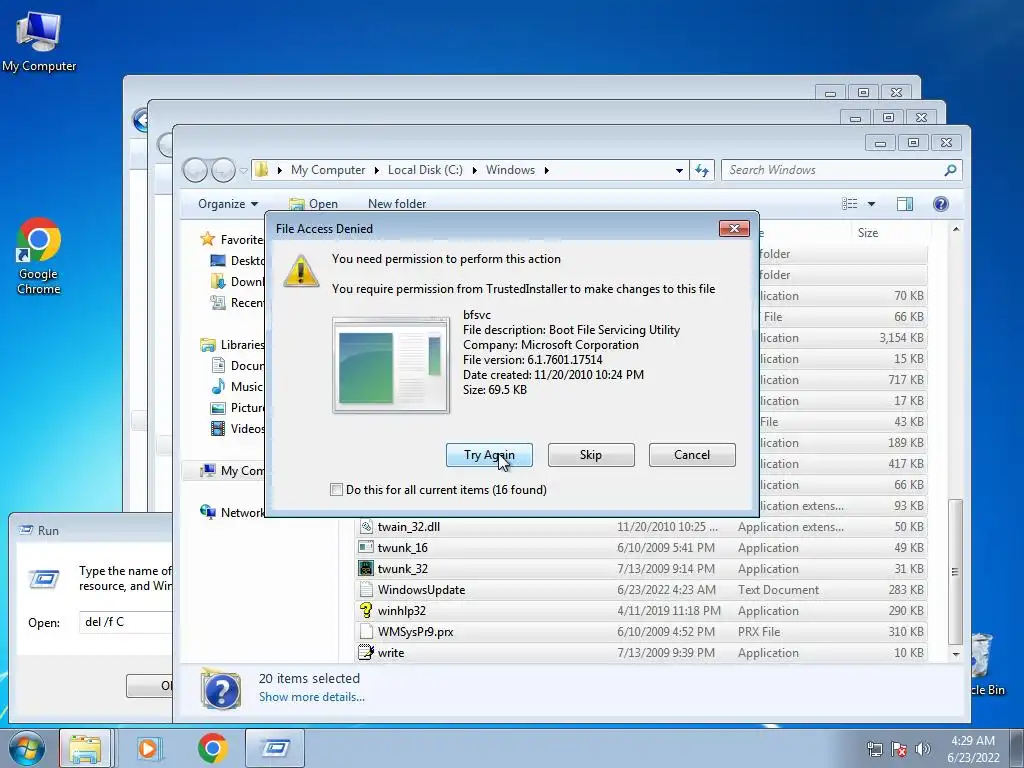The height and width of the screenshot is (768, 1024).
Task: Check 'Do this for all current items'
Action: point(336,490)
